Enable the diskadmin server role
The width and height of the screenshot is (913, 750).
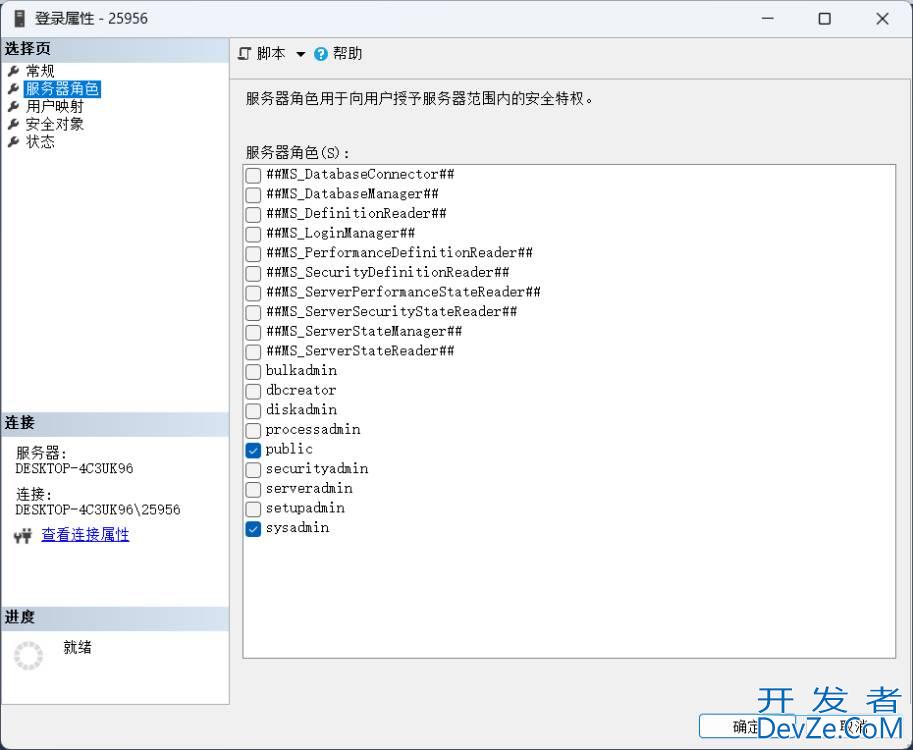point(253,411)
